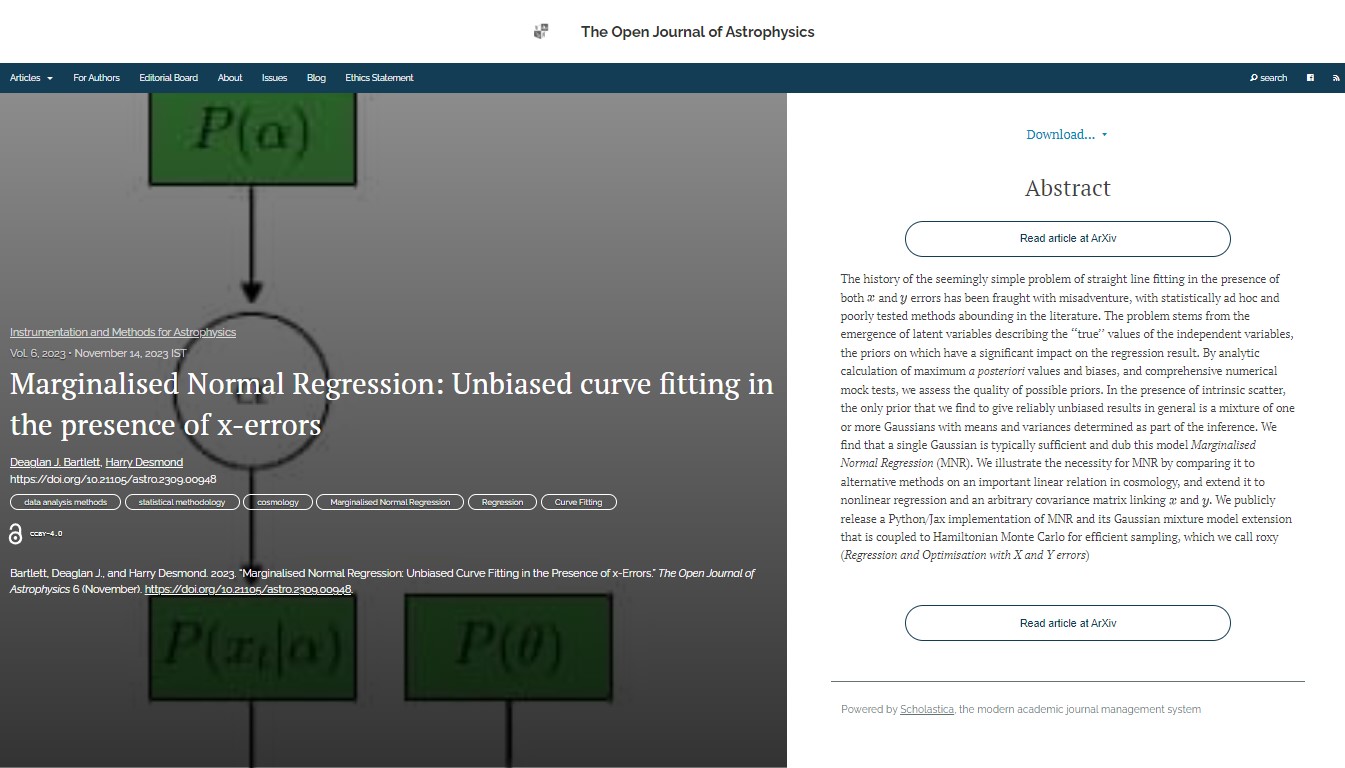The height and width of the screenshot is (768, 1345).
Task: Go to the Editorial Board page
Action: [168, 78]
